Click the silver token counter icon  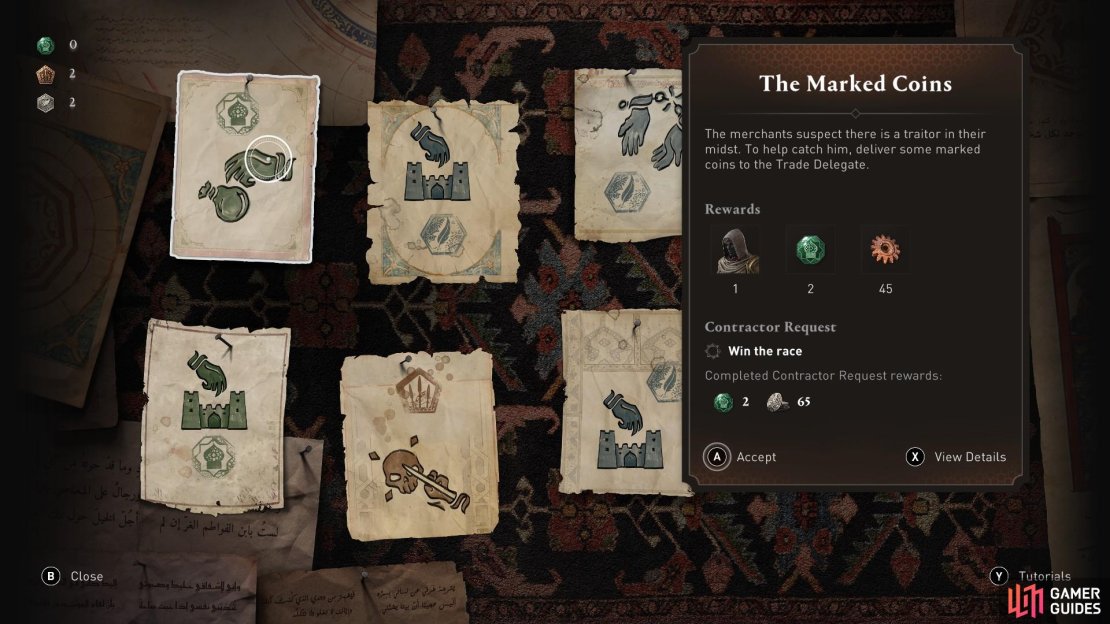[45, 103]
